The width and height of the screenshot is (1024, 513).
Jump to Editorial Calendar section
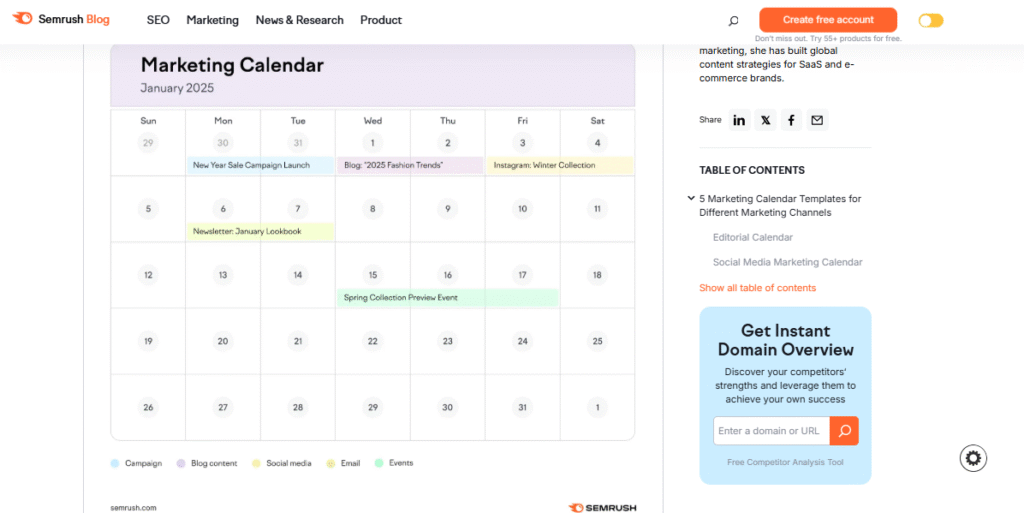(x=753, y=238)
